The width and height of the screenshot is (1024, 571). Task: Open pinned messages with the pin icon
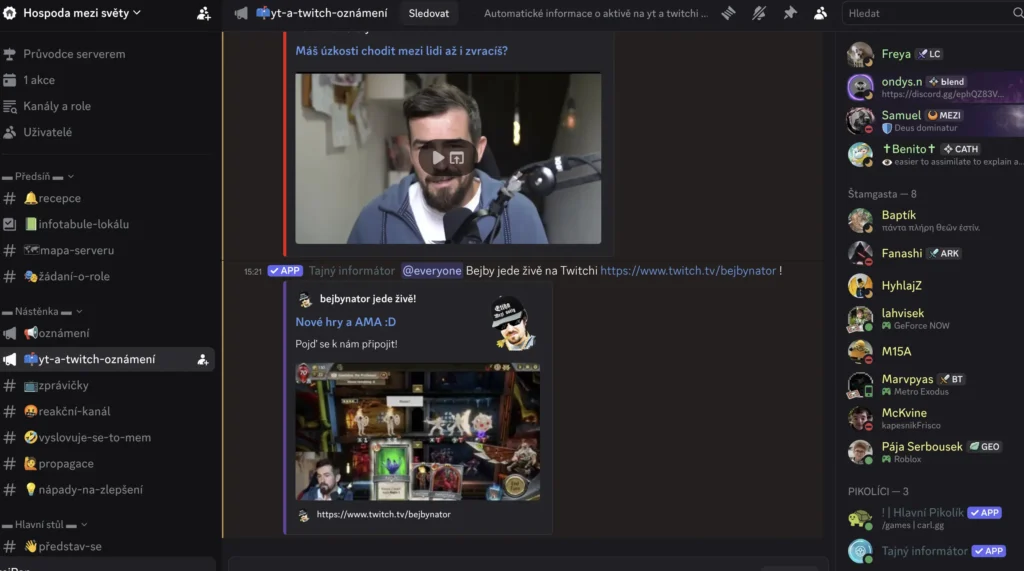(x=790, y=13)
